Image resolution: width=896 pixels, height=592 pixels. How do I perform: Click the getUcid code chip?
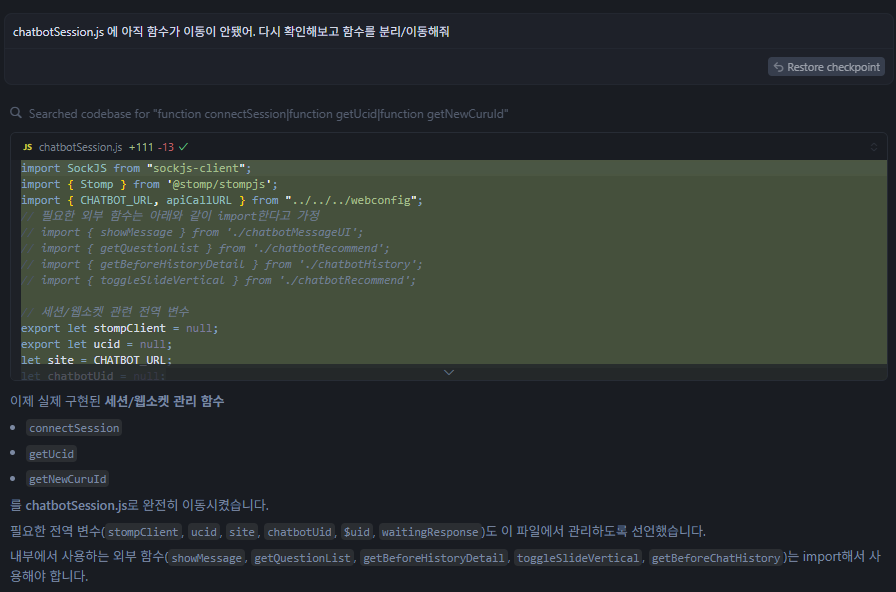pos(52,454)
